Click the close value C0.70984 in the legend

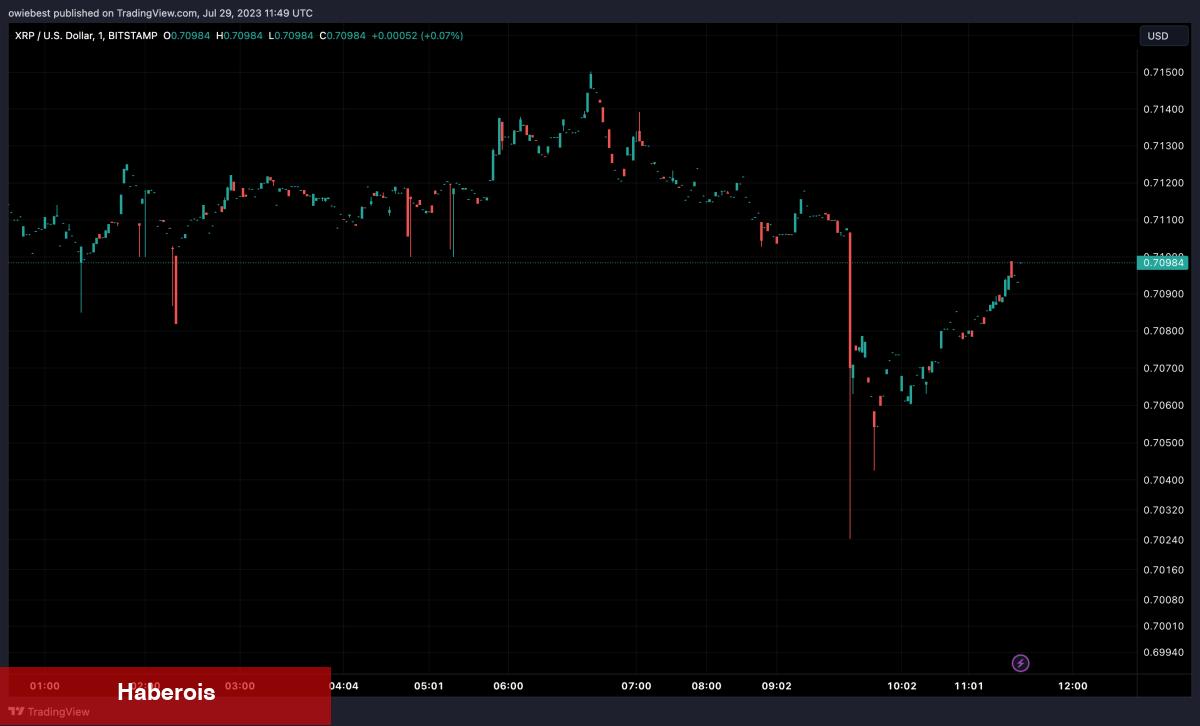coord(341,36)
